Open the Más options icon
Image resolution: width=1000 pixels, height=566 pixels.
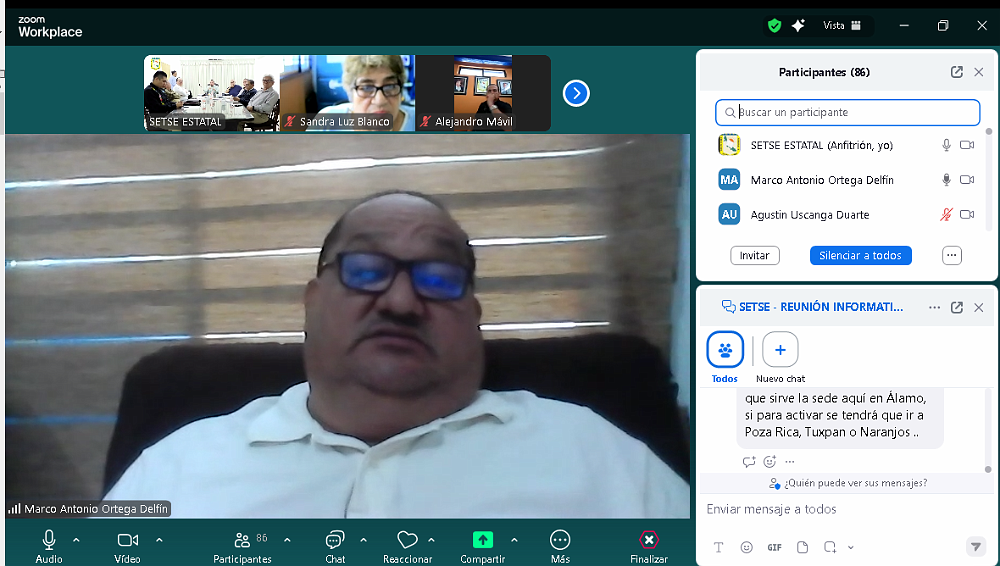pos(560,540)
